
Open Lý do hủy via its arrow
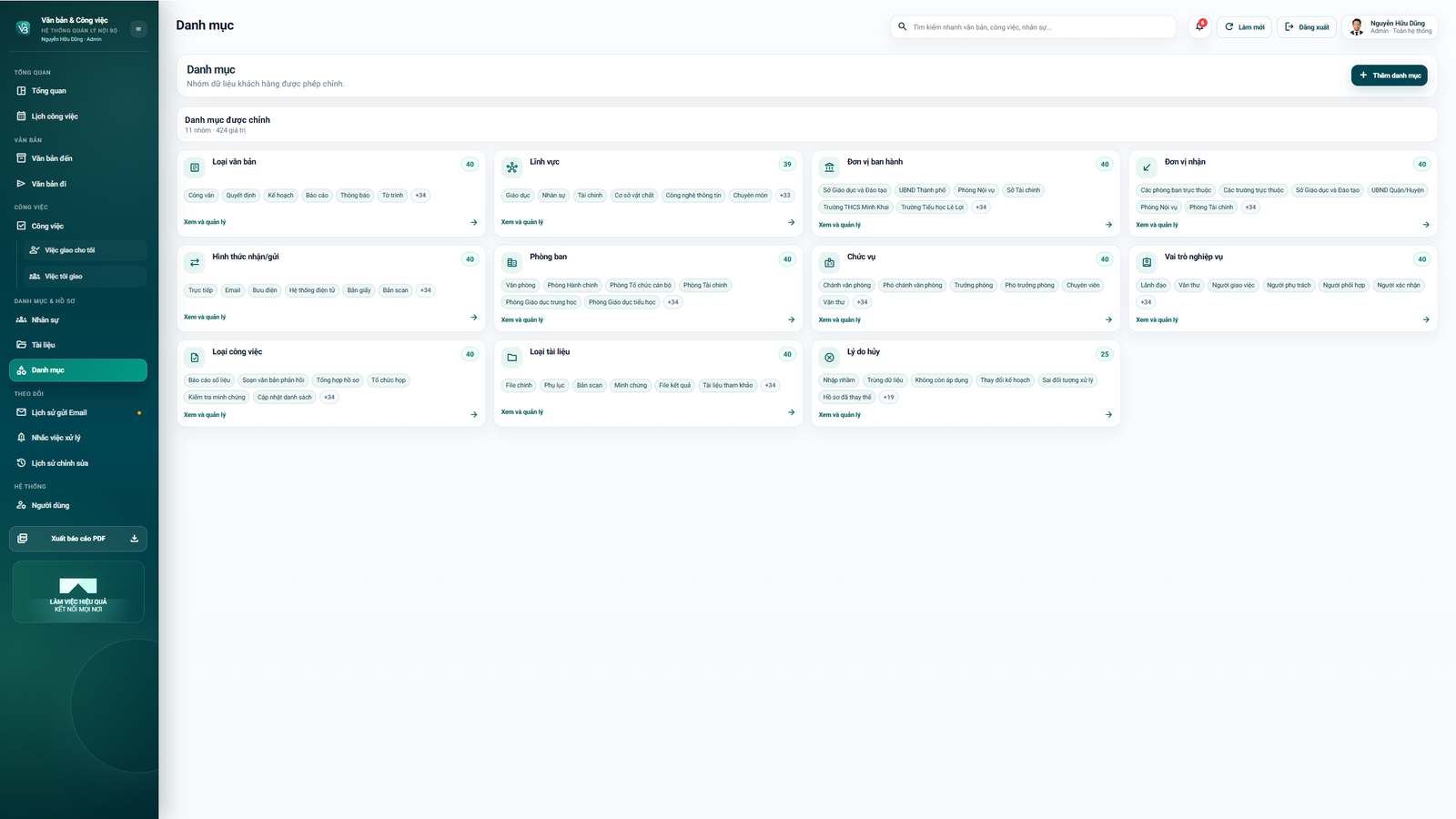point(1108,415)
